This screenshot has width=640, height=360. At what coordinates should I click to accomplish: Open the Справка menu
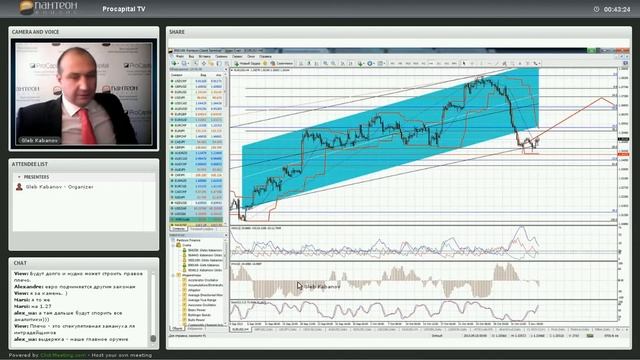[265, 56]
